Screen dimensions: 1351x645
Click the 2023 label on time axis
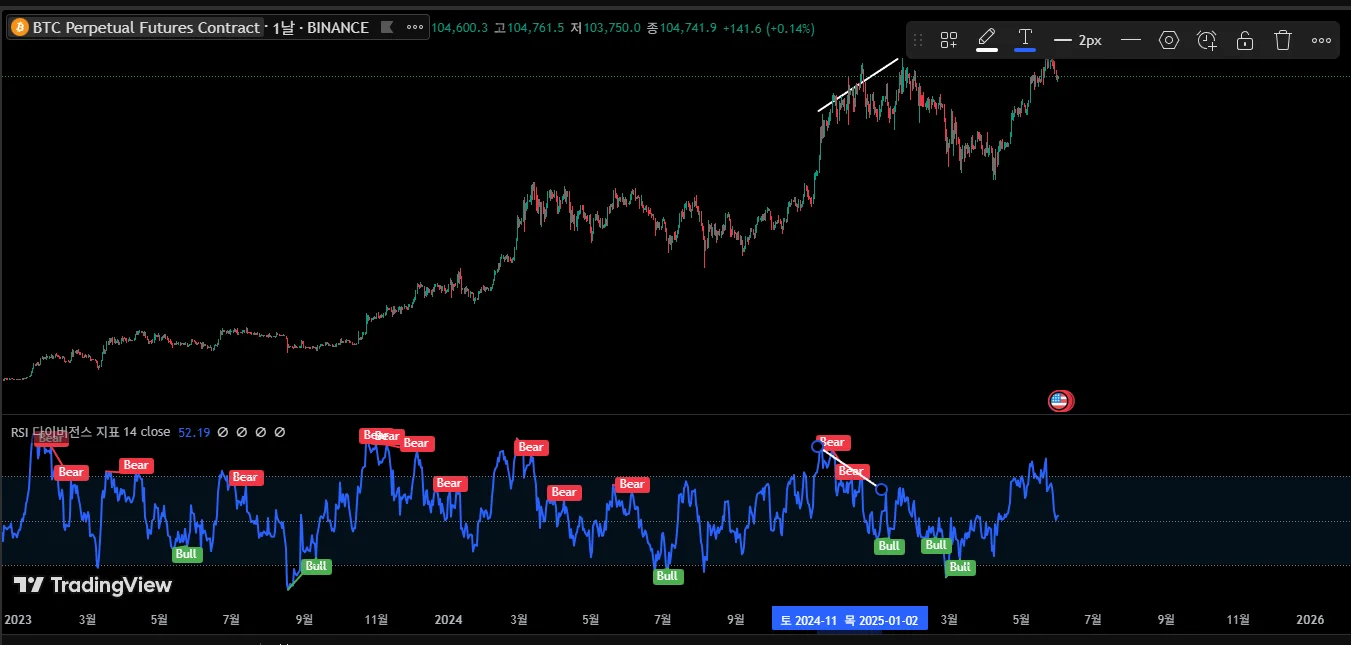(x=18, y=620)
